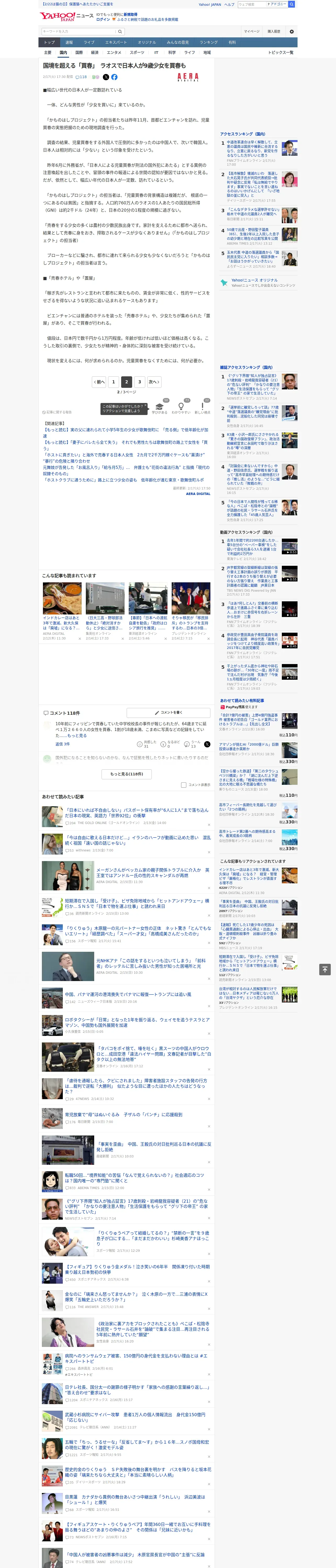This screenshot has height=1568, width=336.
Task: Click 記事に関する報告 report icon link
Action: pos(57,412)
